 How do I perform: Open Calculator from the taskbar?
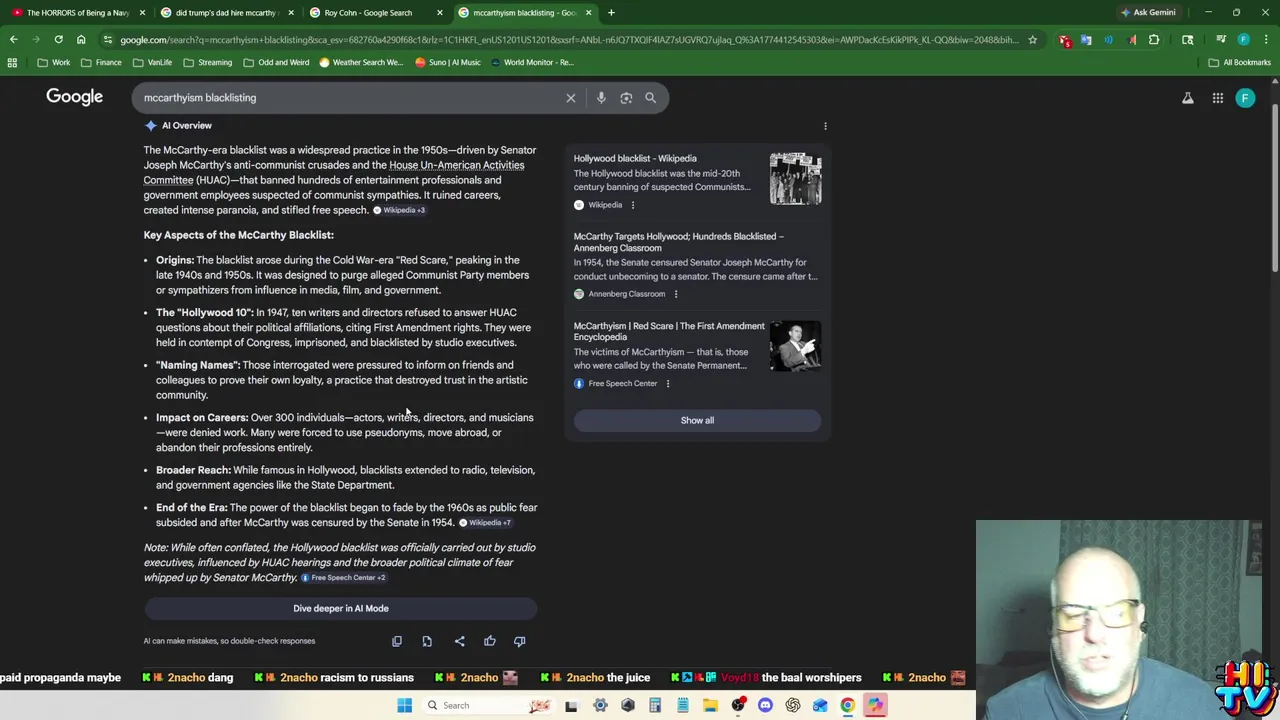pos(655,705)
